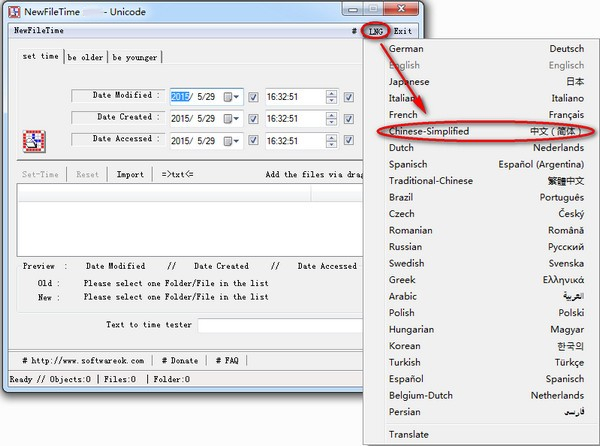Screen dimensions: 600x446
Task: Open the softwareok.com website link
Action: click(84, 360)
